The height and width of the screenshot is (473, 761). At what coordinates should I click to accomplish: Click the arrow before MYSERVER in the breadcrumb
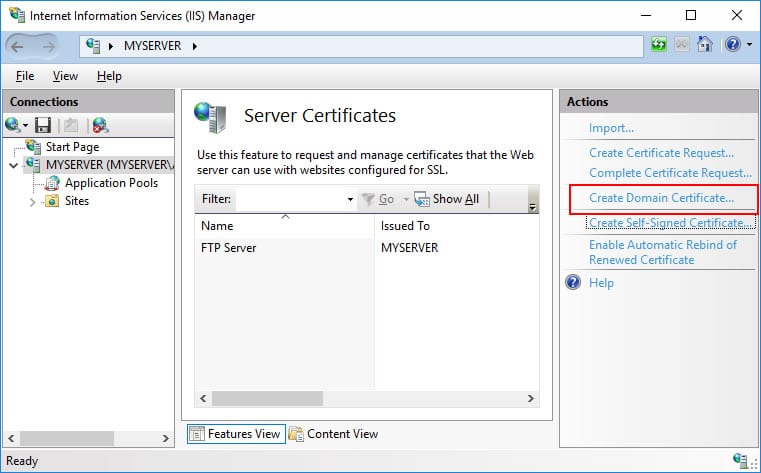tap(111, 46)
